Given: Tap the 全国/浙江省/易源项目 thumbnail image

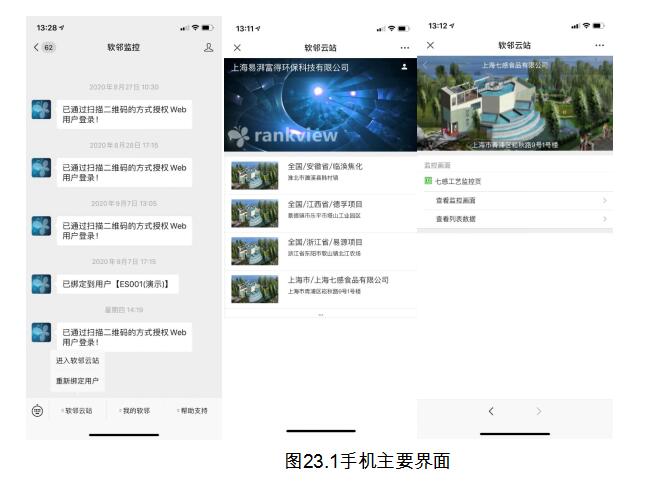Looking at the screenshot, I should pos(254,251).
